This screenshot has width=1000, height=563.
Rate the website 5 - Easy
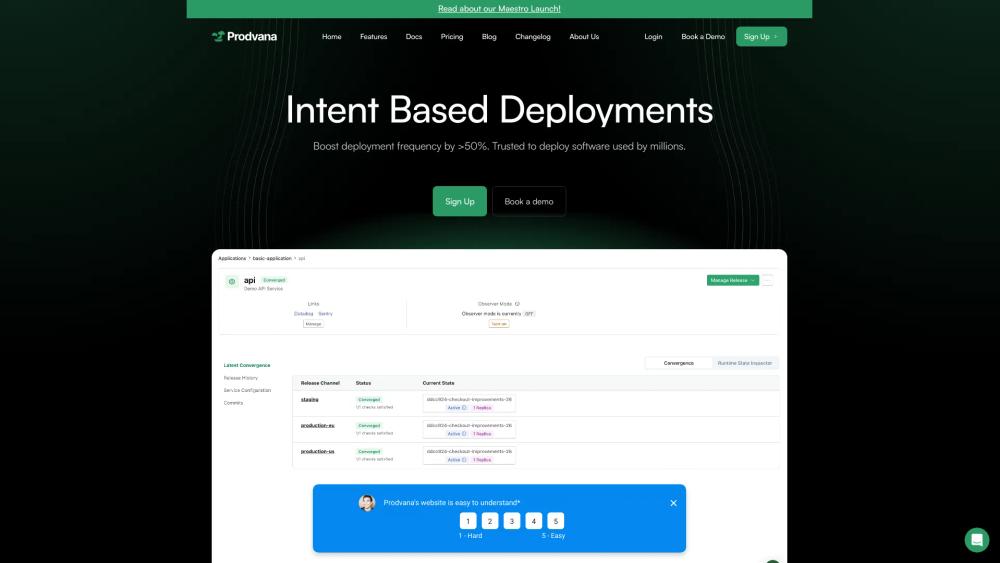pos(555,521)
